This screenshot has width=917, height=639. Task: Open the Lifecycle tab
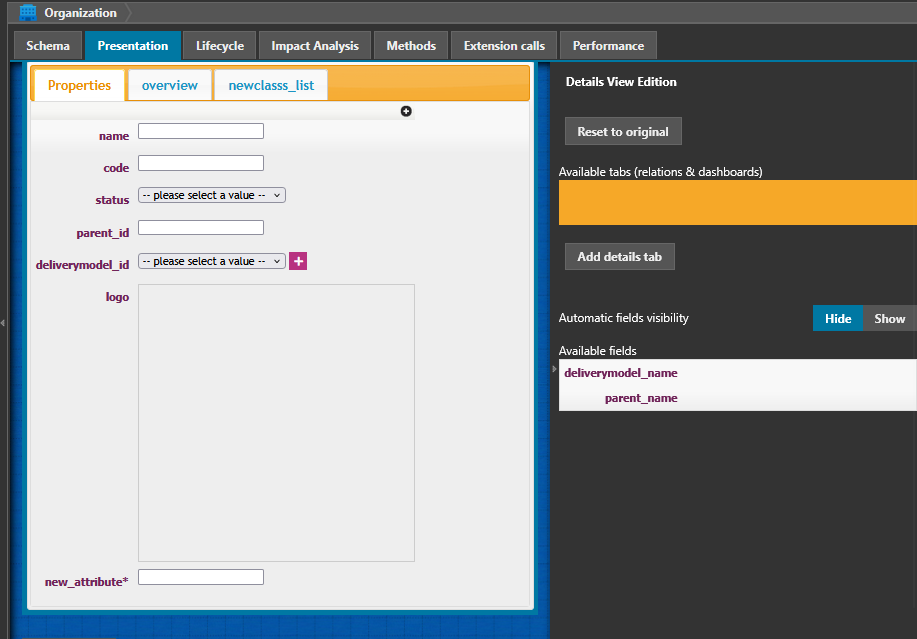coord(220,46)
